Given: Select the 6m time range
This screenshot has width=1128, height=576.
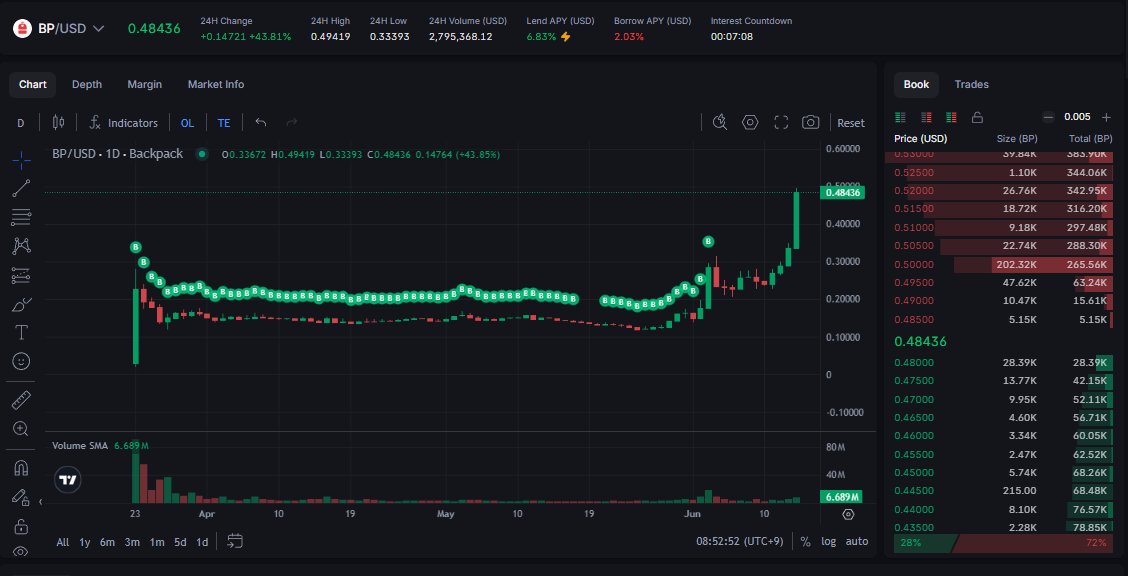Looking at the screenshot, I should (107, 541).
